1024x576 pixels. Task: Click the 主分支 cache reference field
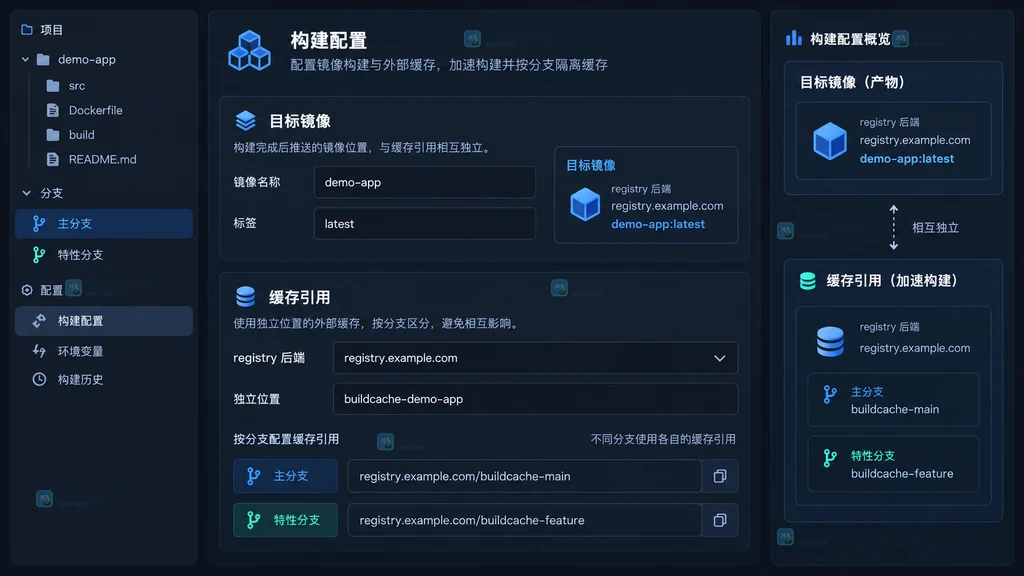click(x=524, y=476)
